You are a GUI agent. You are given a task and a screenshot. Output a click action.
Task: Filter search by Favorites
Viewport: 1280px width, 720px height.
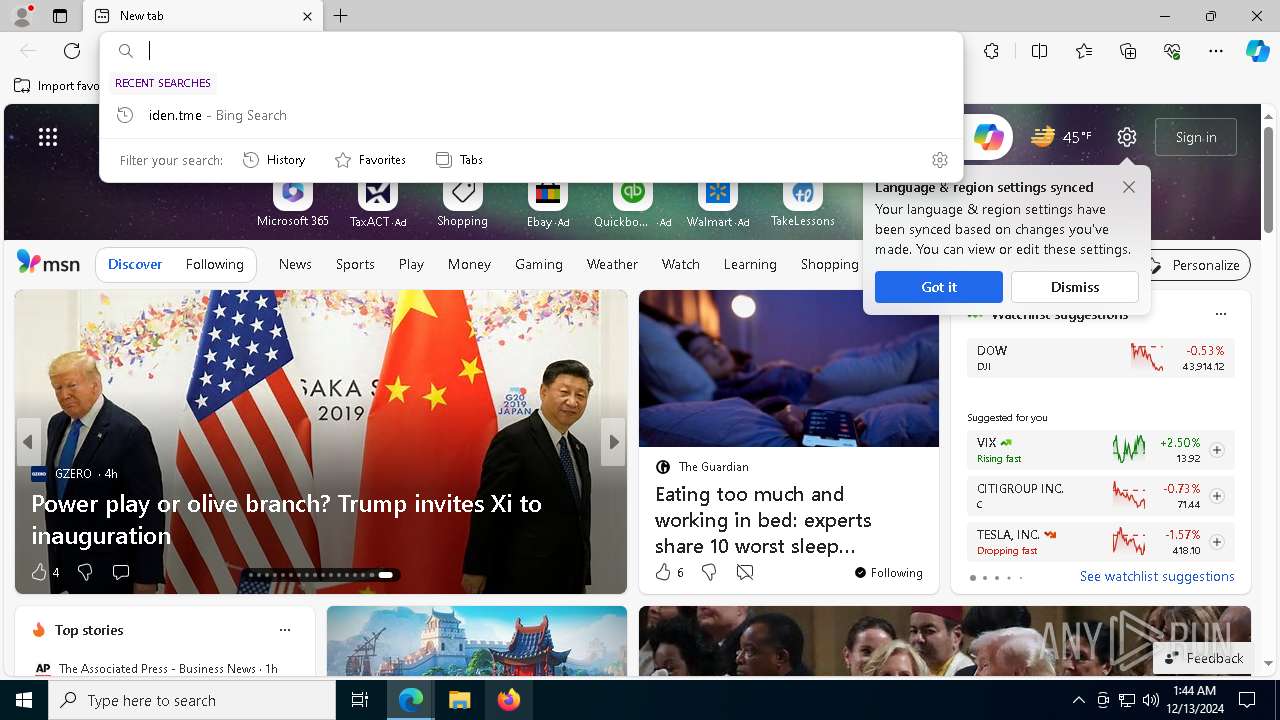tap(370, 160)
